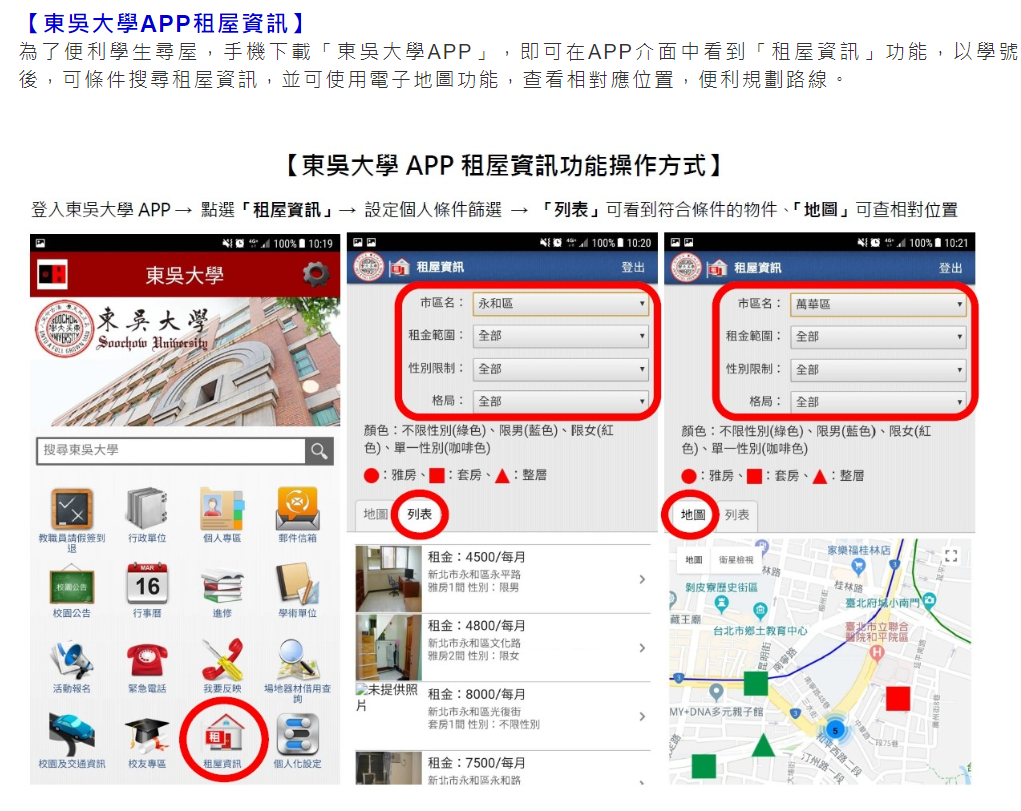This screenshot has height=811, width=1021.
Task: Open the 行政單位 filing cabinet icon
Action: [147, 509]
